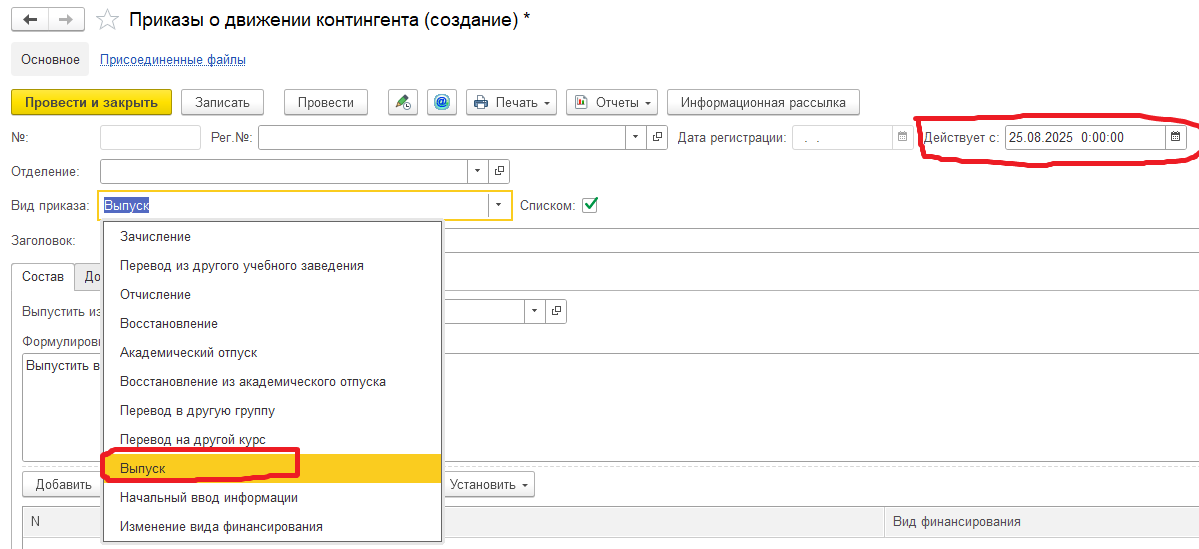The height and width of the screenshot is (549, 1199).
Task: Open the Отделение dropdown arrow
Action: coord(477,171)
